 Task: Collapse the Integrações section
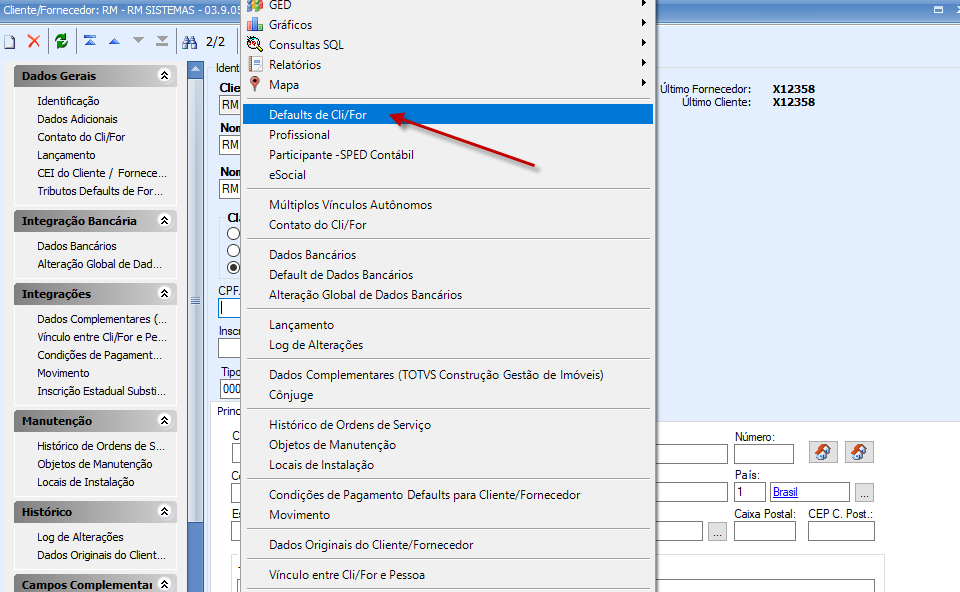tap(164, 293)
